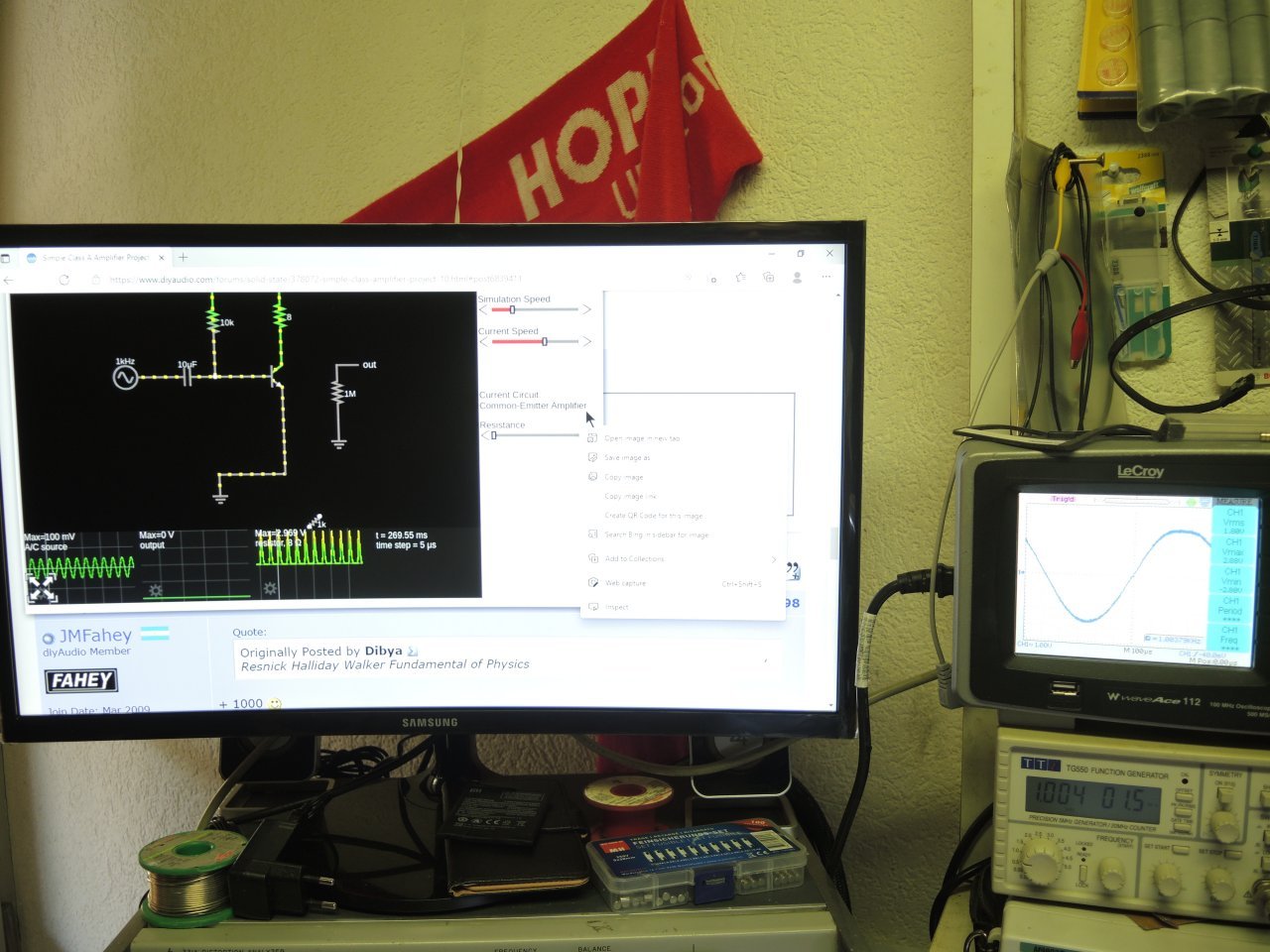The width and height of the screenshot is (1270, 952).
Task: Expand Add to Collections submenu
Action: pyautogui.click(x=683, y=559)
